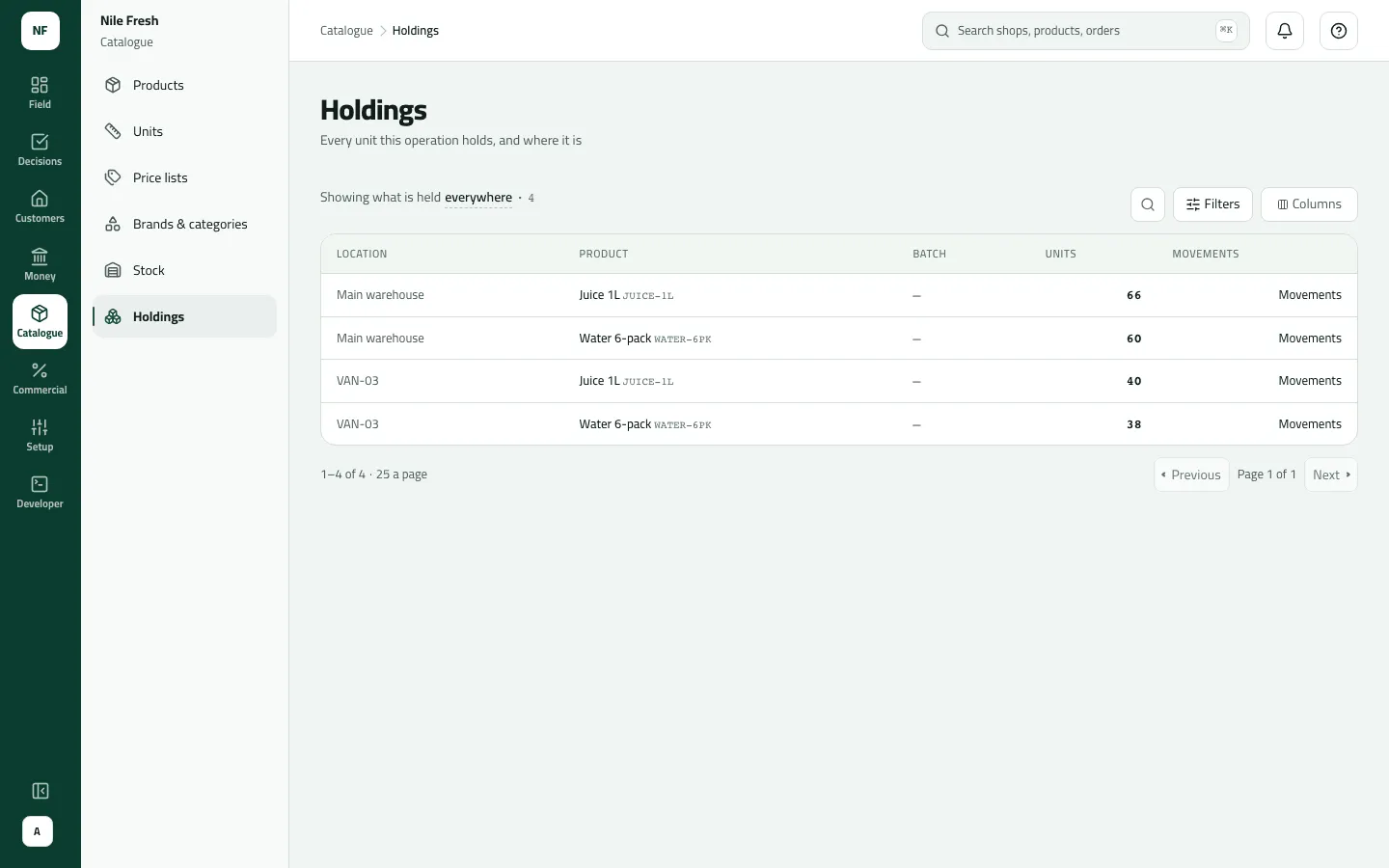This screenshot has width=1389, height=868.
Task: Open the Developer section
Action: tap(40, 492)
